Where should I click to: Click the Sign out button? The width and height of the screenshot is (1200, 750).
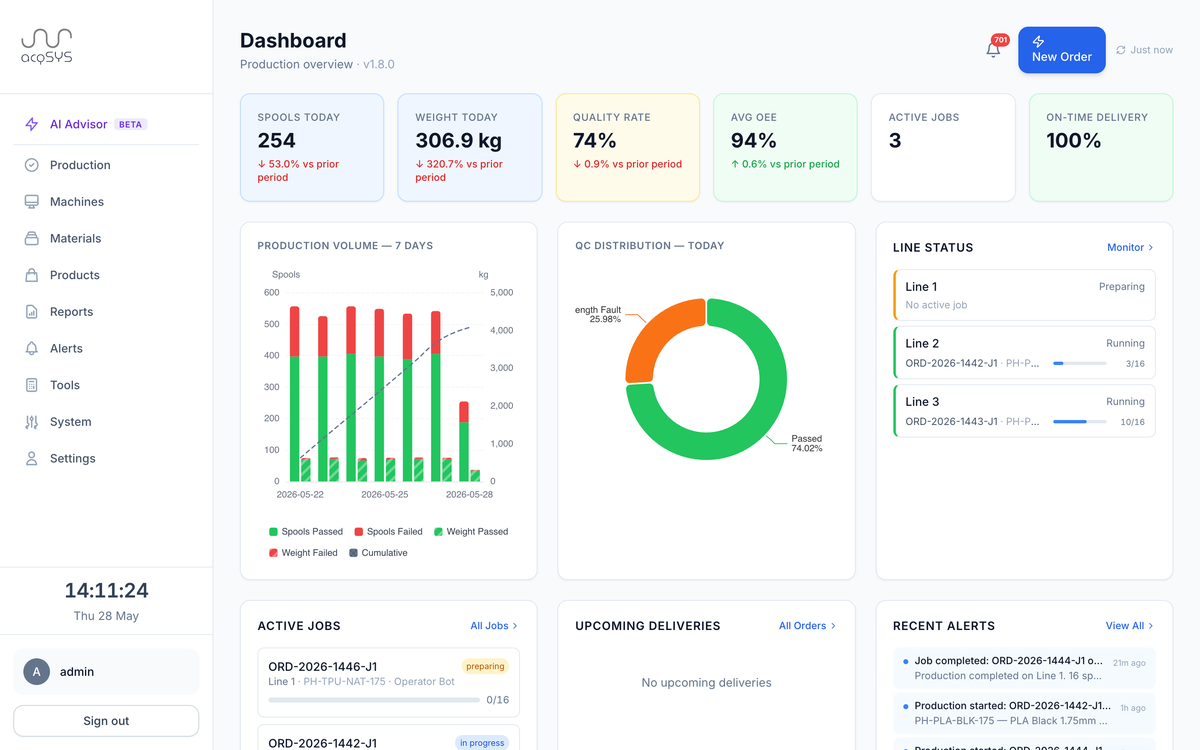click(x=106, y=721)
